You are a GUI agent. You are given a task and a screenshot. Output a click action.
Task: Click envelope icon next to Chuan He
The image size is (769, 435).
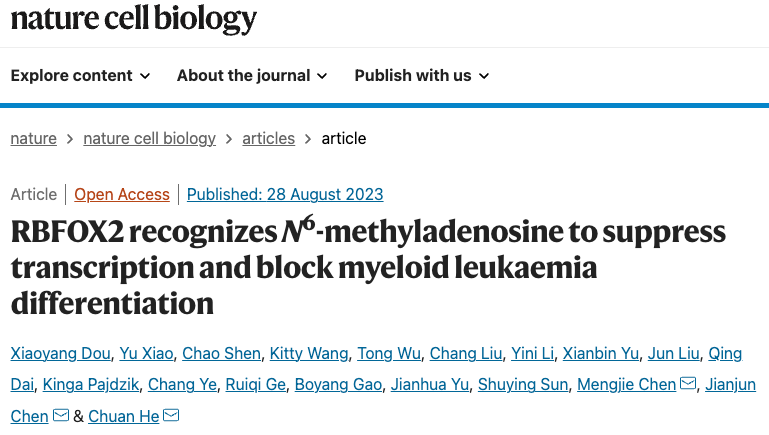tap(171, 415)
